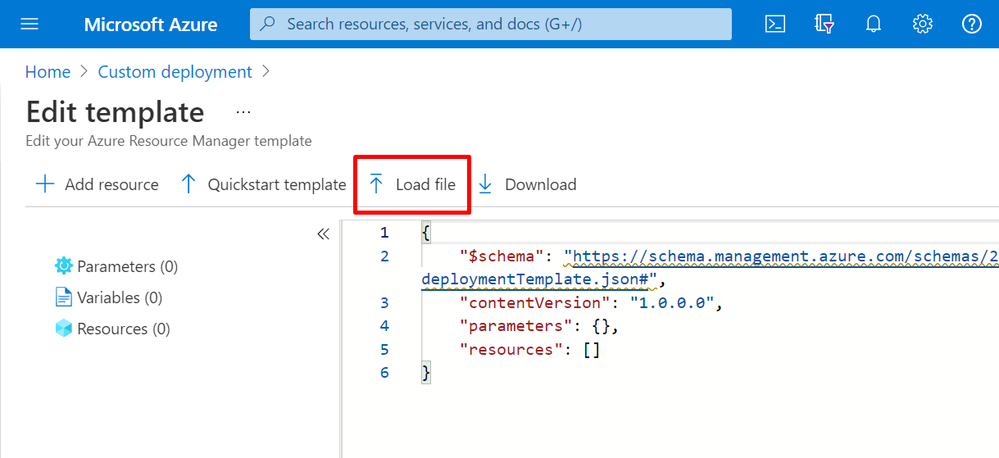Screen dimensions: 999x458
Task: Open the hamburger portal menu
Action: point(30,24)
